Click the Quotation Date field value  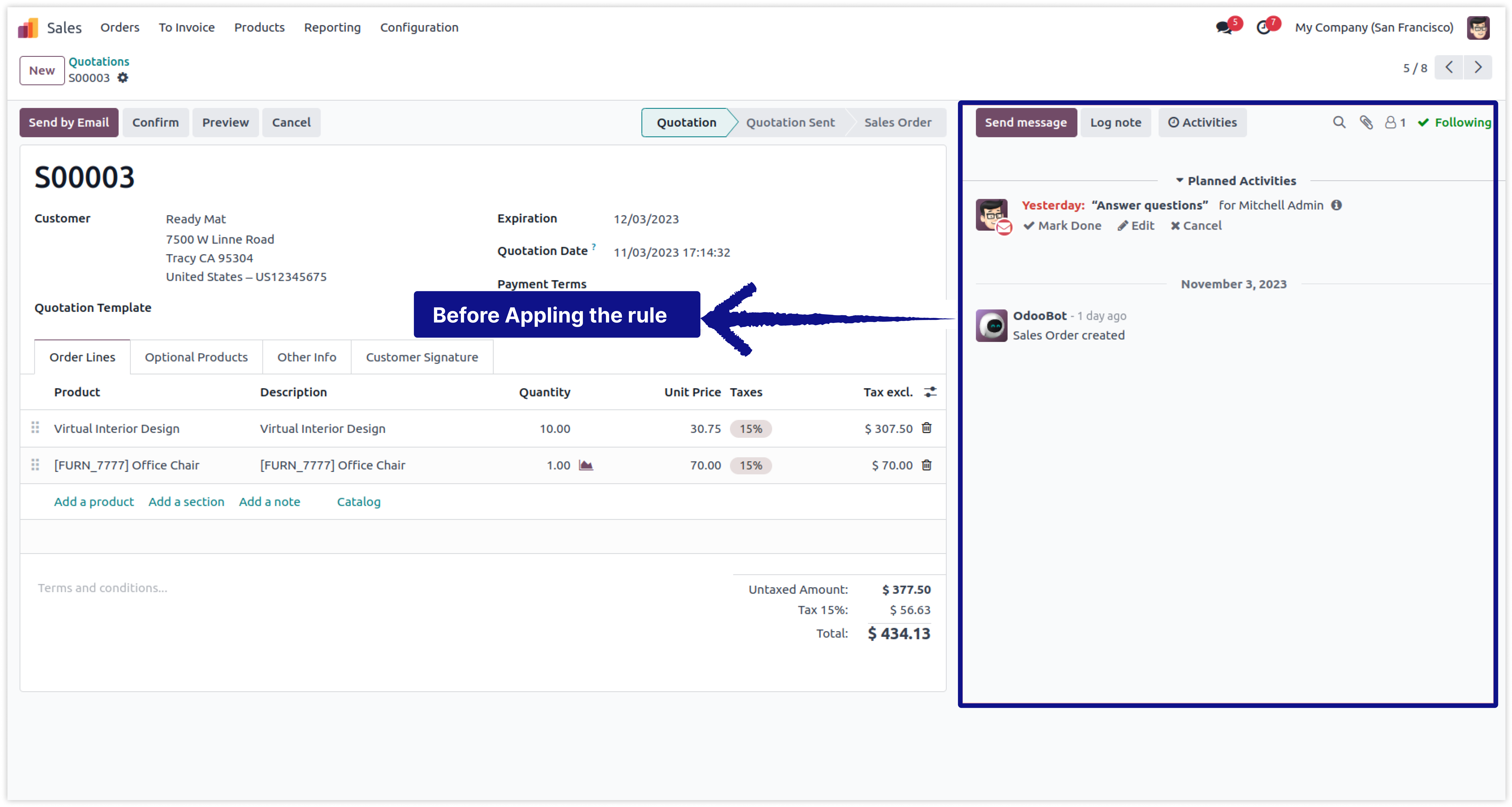pos(672,252)
